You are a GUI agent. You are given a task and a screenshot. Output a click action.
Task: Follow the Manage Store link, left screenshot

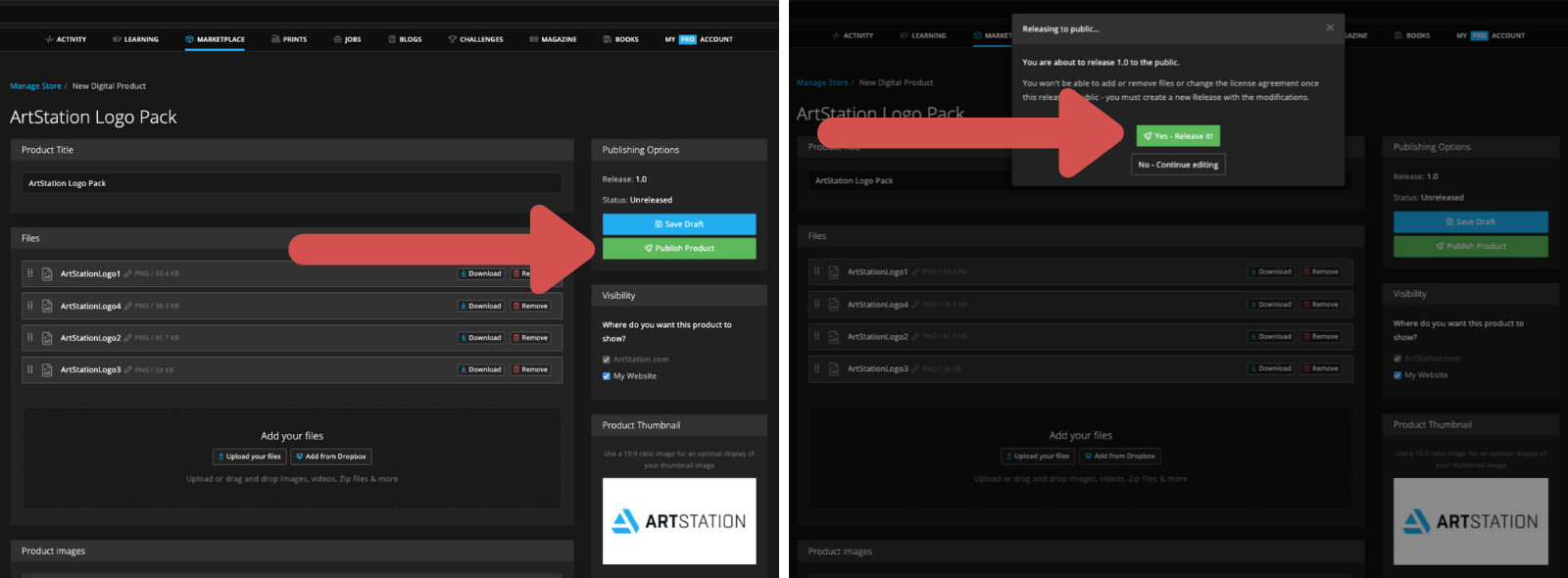(x=35, y=86)
